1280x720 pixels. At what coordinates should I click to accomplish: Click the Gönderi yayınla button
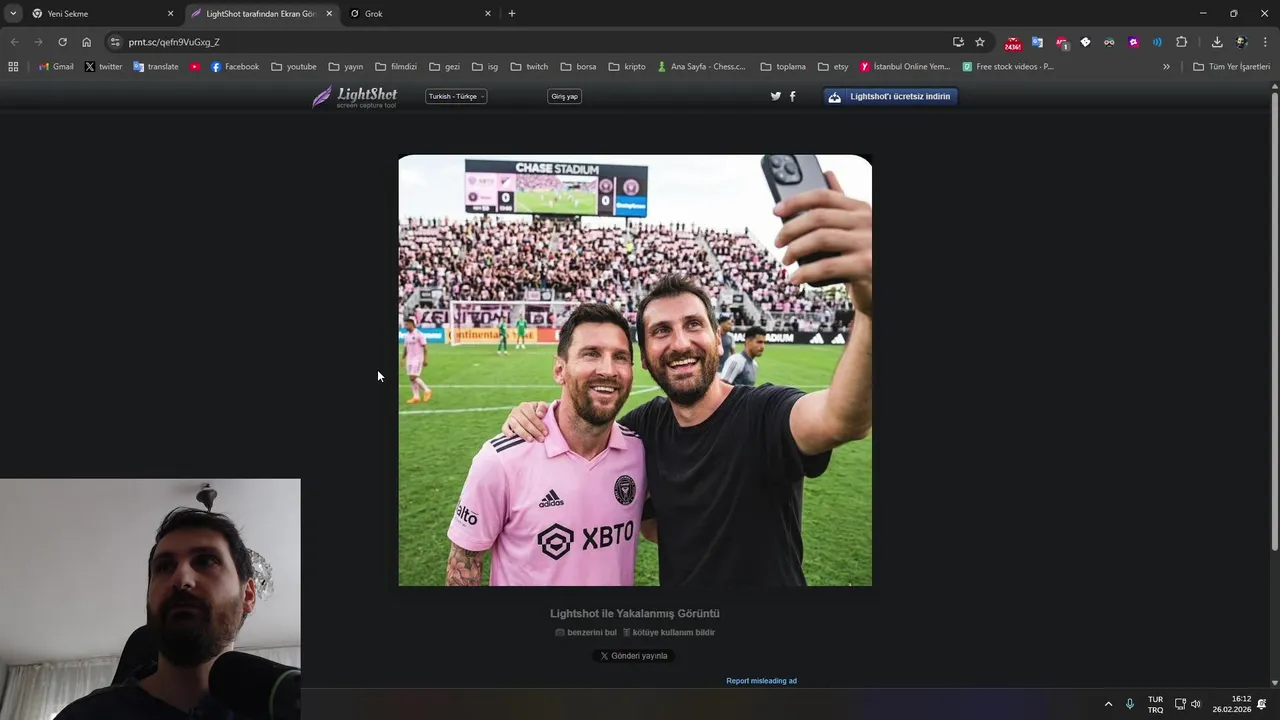click(x=634, y=656)
